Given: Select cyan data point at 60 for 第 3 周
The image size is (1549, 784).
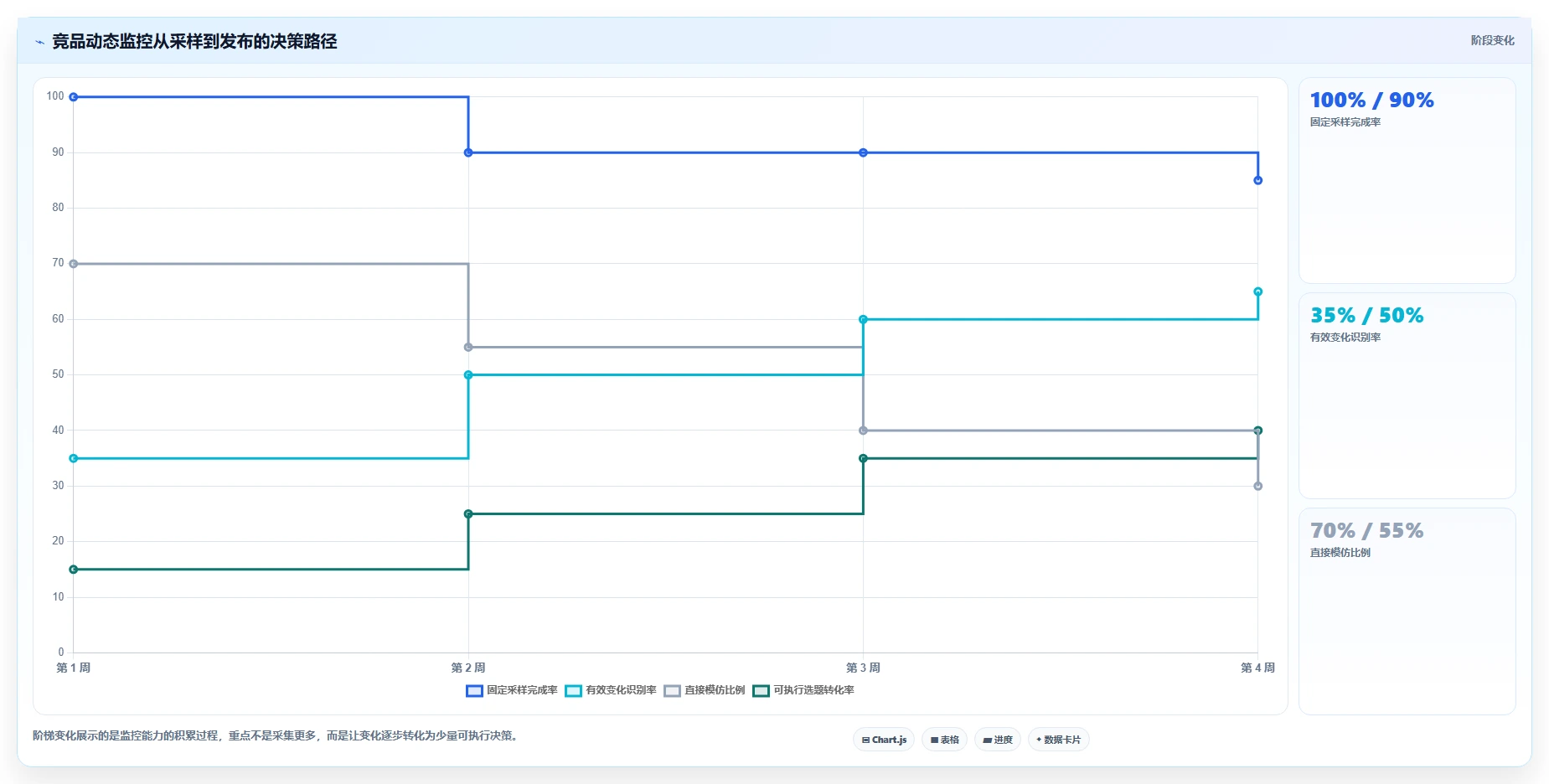Looking at the screenshot, I should coord(863,319).
